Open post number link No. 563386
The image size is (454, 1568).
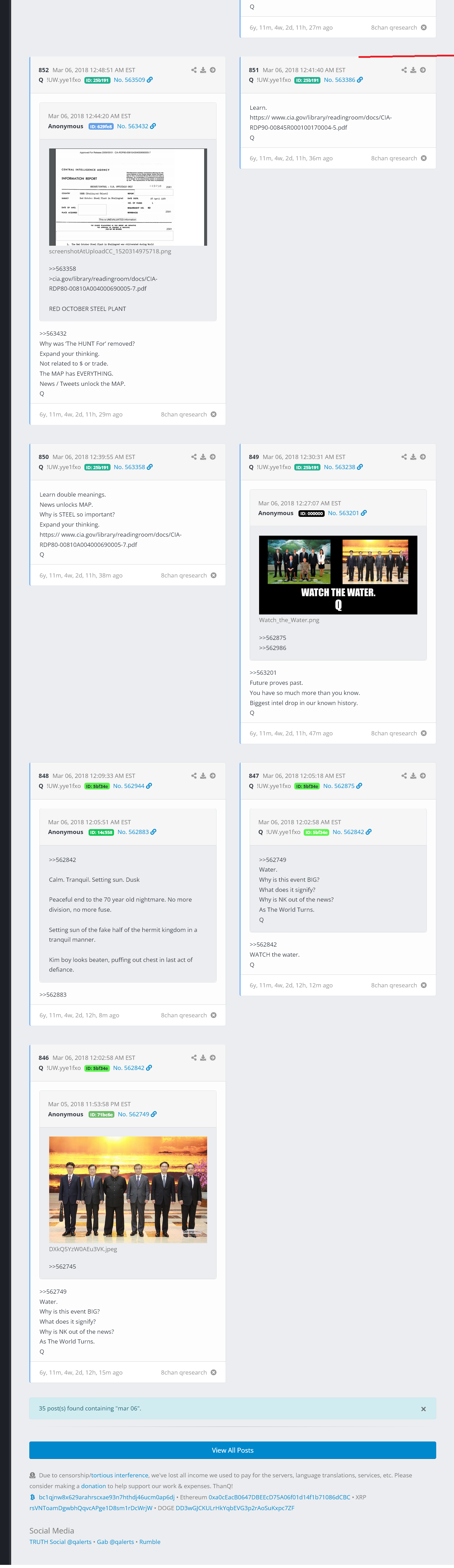[x=339, y=80]
